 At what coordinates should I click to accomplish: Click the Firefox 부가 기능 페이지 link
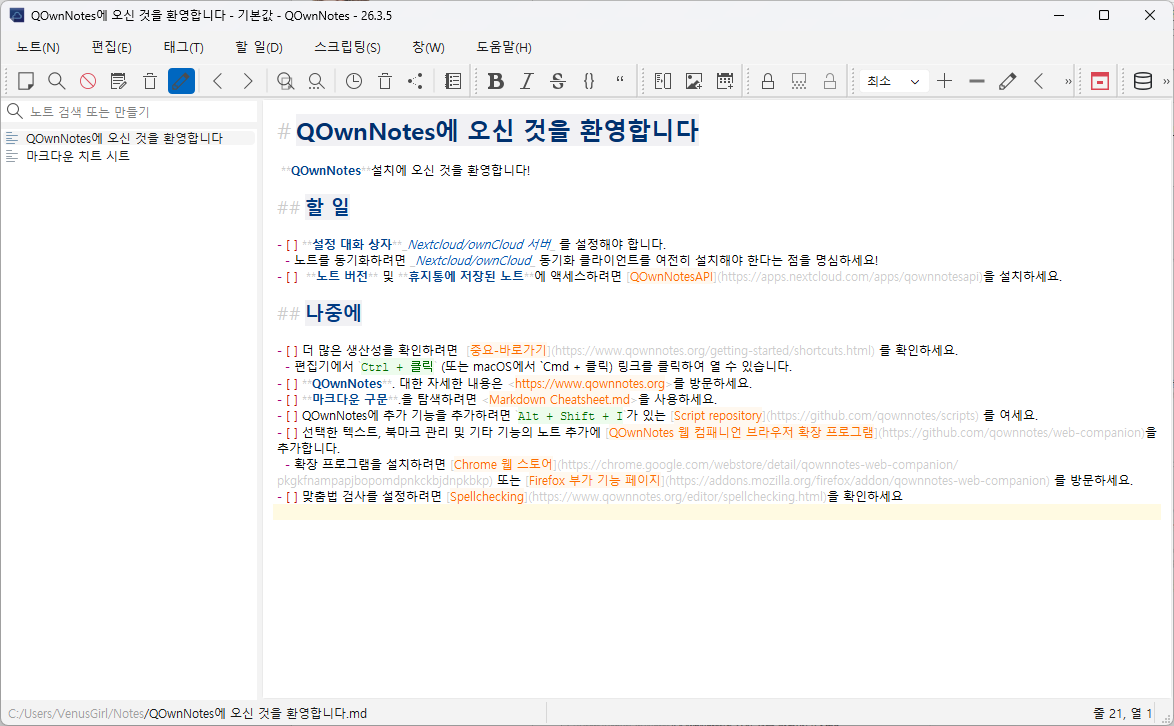point(595,481)
